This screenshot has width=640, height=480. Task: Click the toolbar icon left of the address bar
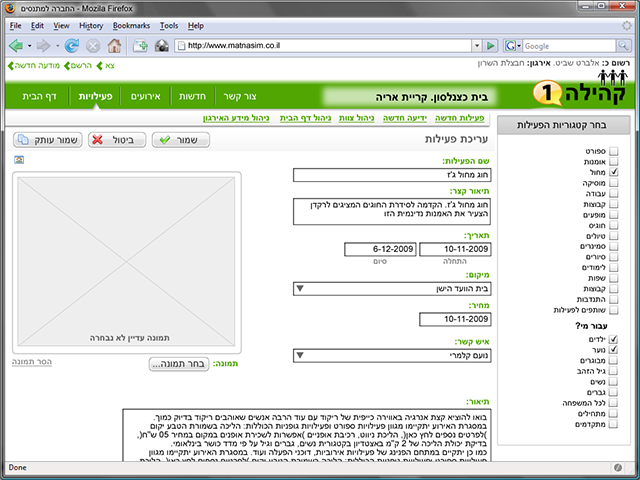pos(162,46)
